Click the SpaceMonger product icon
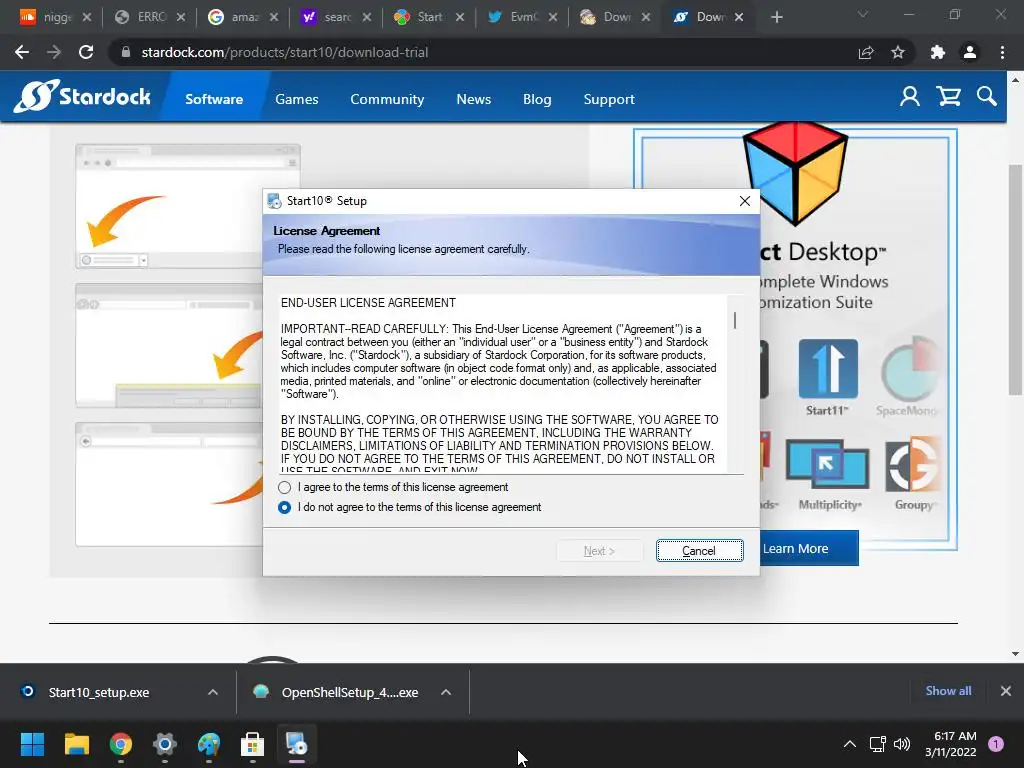This screenshot has height=768, width=1024. (x=910, y=370)
